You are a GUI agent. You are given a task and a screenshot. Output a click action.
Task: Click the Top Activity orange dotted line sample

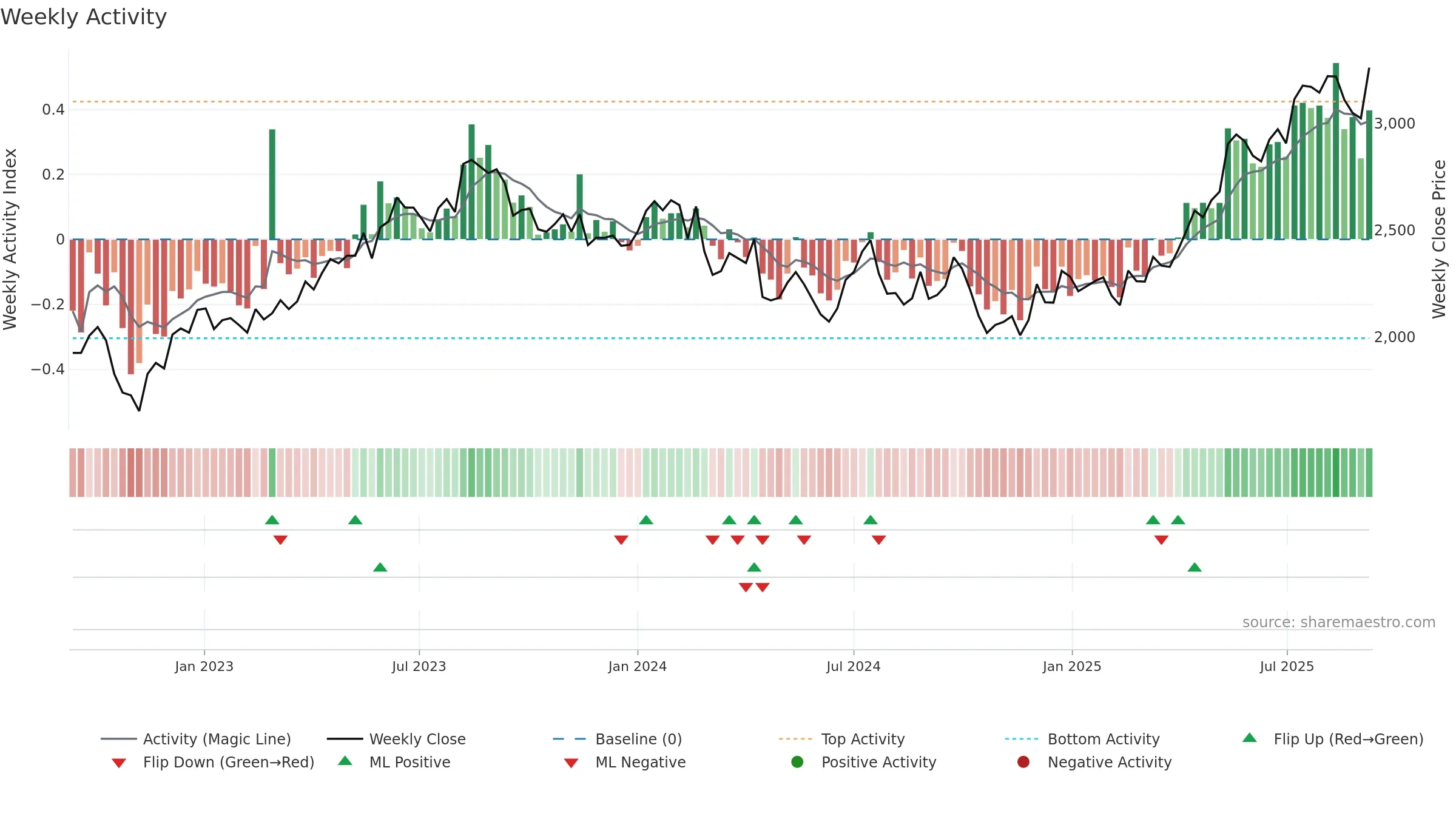point(795,739)
